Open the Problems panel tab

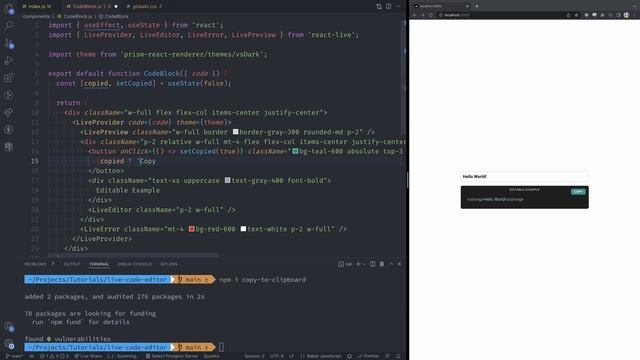coord(39,264)
